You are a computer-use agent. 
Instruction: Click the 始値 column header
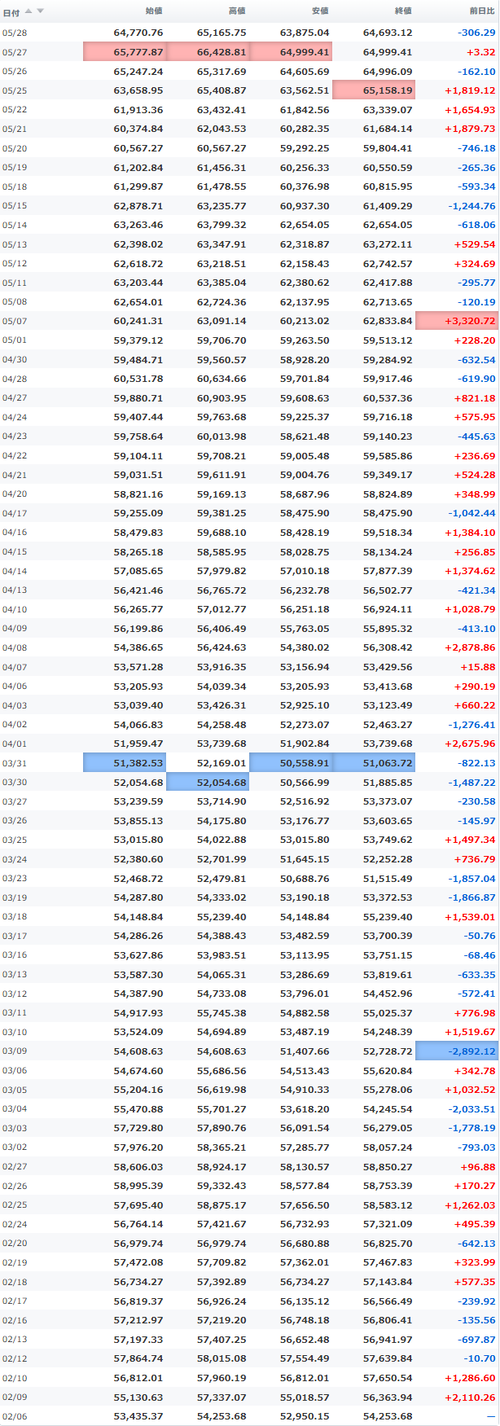click(153, 11)
